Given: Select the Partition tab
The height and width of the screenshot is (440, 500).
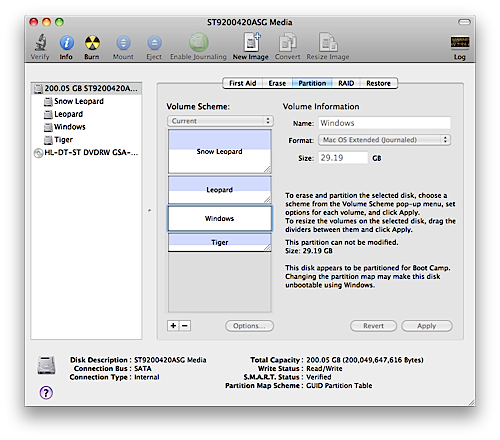Looking at the screenshot, I should click(312, 83).
